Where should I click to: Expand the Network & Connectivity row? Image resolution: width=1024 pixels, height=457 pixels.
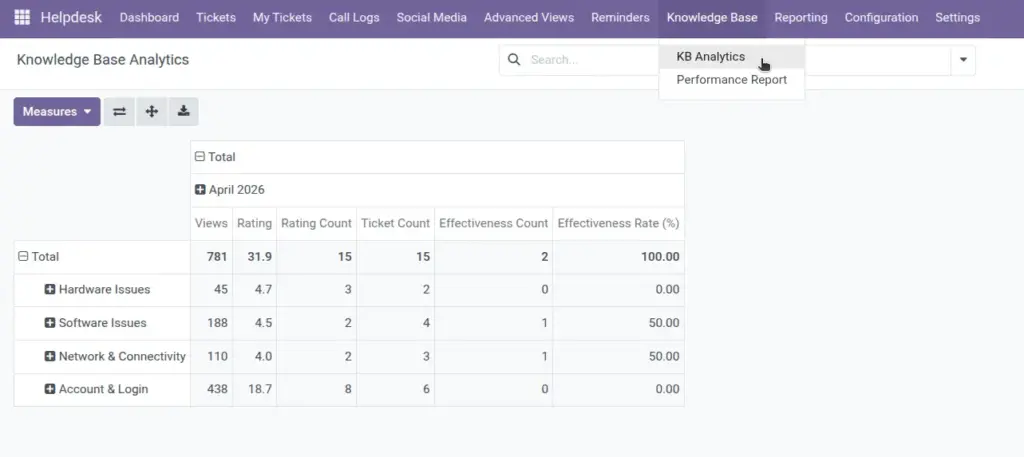click(x=115, y=356)
